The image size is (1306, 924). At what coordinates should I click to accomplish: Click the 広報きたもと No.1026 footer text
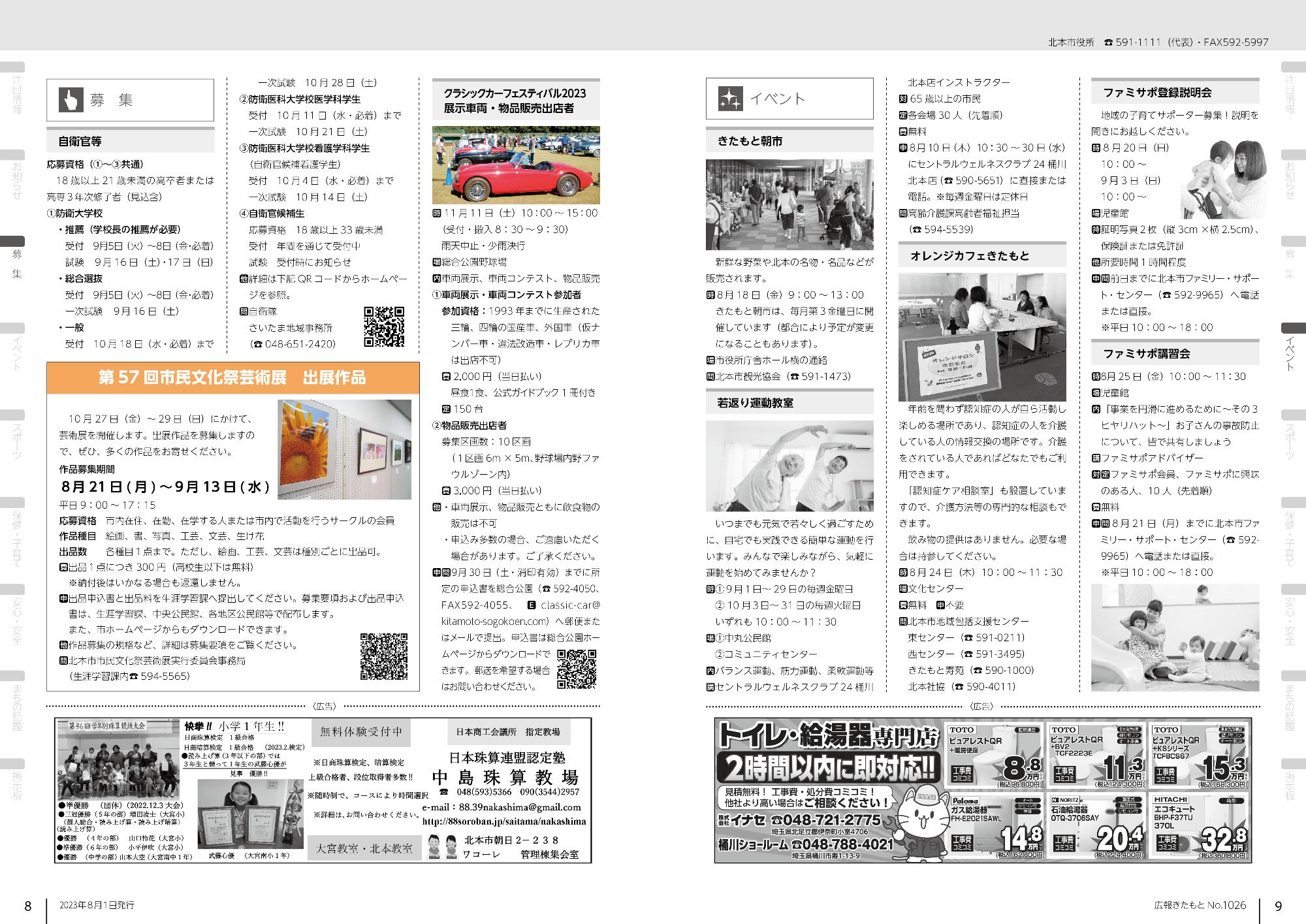[1200, 905]
